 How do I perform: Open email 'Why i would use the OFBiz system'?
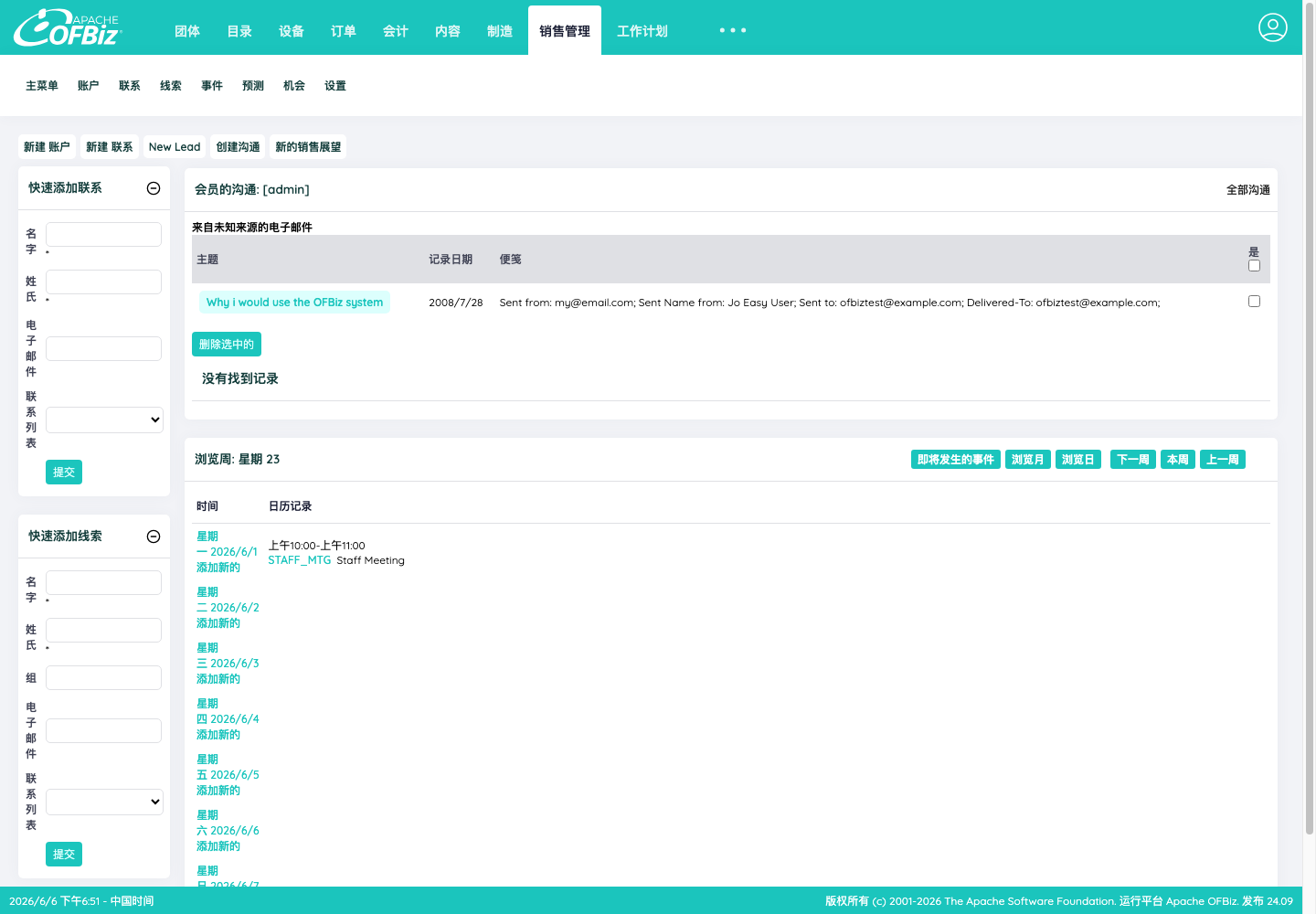point(294,303)
